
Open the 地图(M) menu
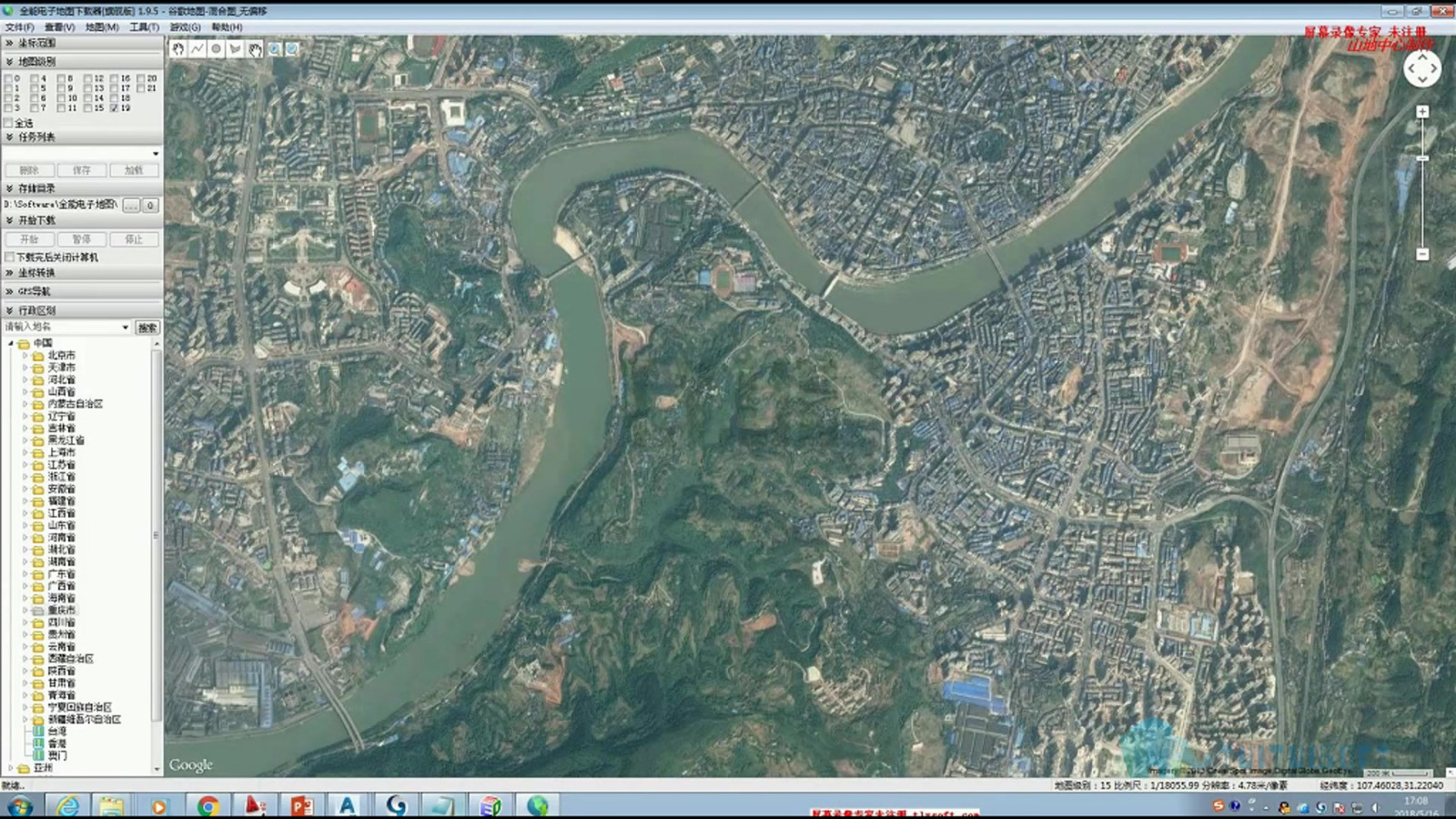102,27
